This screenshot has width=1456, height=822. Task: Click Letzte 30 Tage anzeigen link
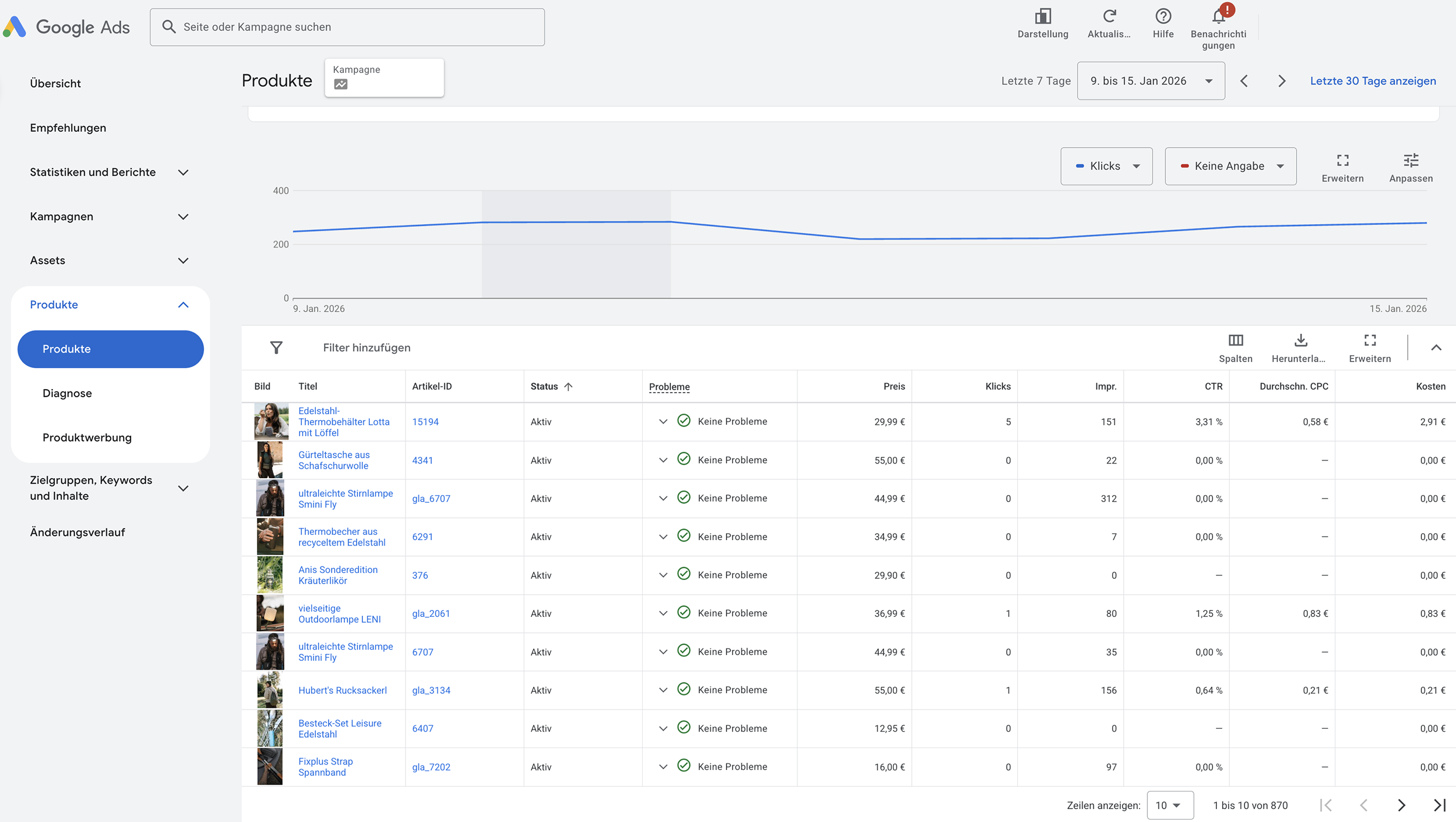pos(1372,81)
